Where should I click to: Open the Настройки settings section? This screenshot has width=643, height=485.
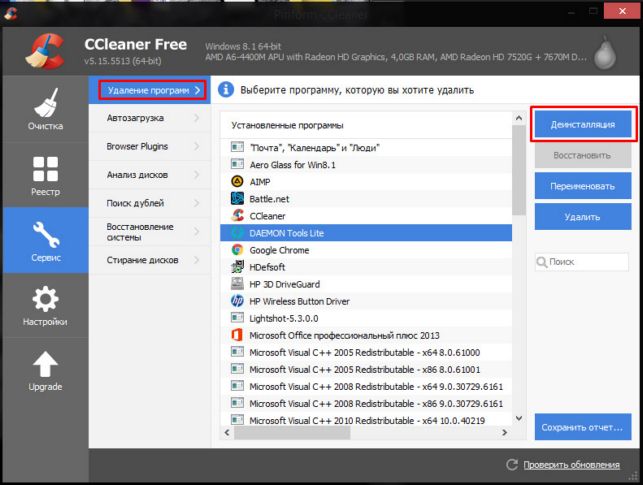[45, 305]
